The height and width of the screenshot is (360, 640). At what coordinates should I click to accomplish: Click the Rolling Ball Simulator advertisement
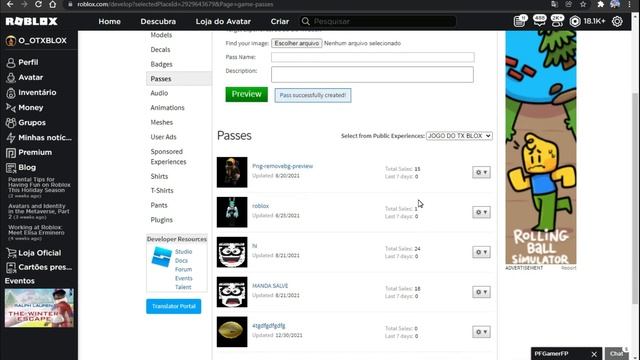pos(541,147)
